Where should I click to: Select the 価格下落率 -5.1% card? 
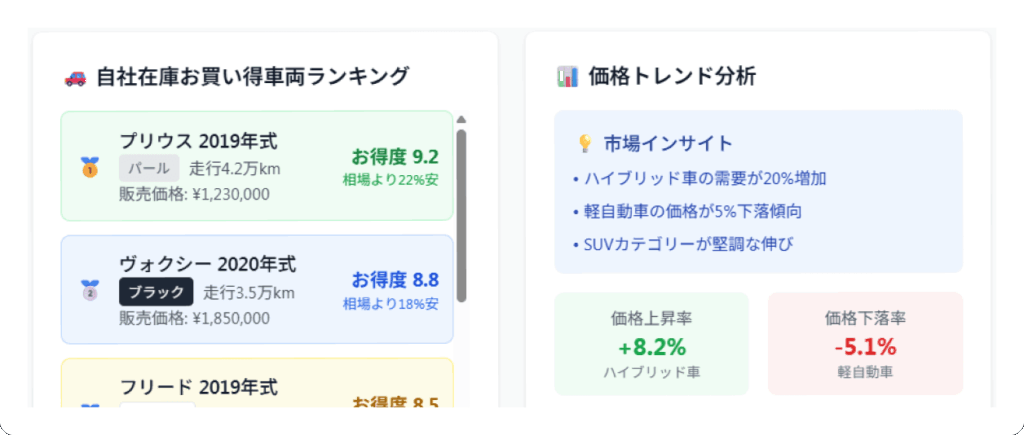point(865,344)
